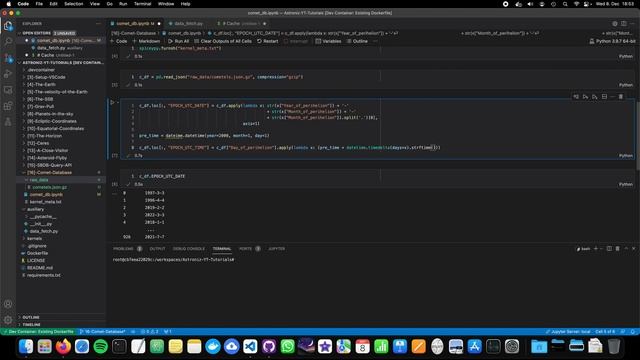This screenshot has height=360, width=640.
Task: Add a new terminal with plus
Action: coord(596,249)
